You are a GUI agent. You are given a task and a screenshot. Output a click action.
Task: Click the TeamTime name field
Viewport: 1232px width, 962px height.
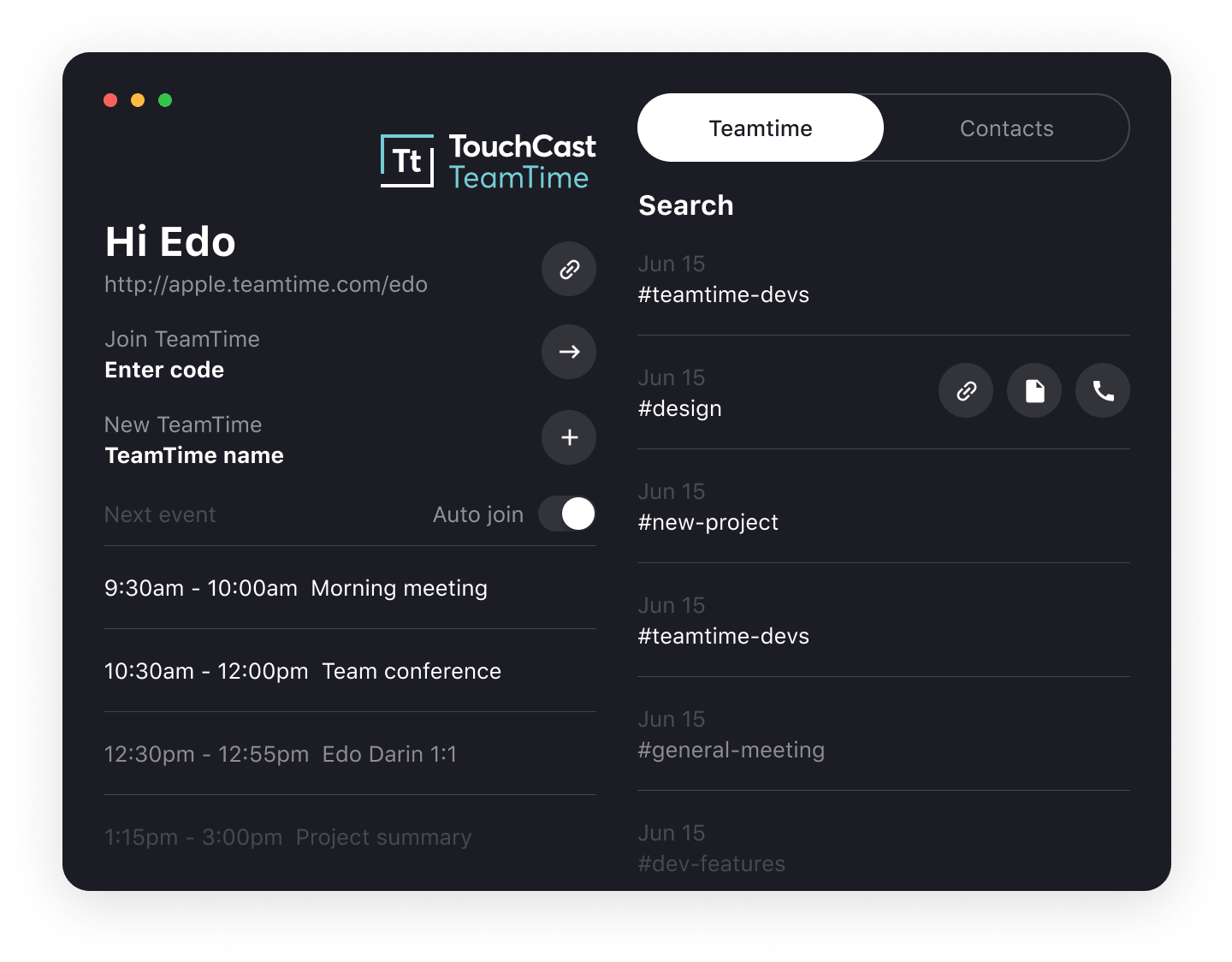pyautogui.click(x=194, y=455)
